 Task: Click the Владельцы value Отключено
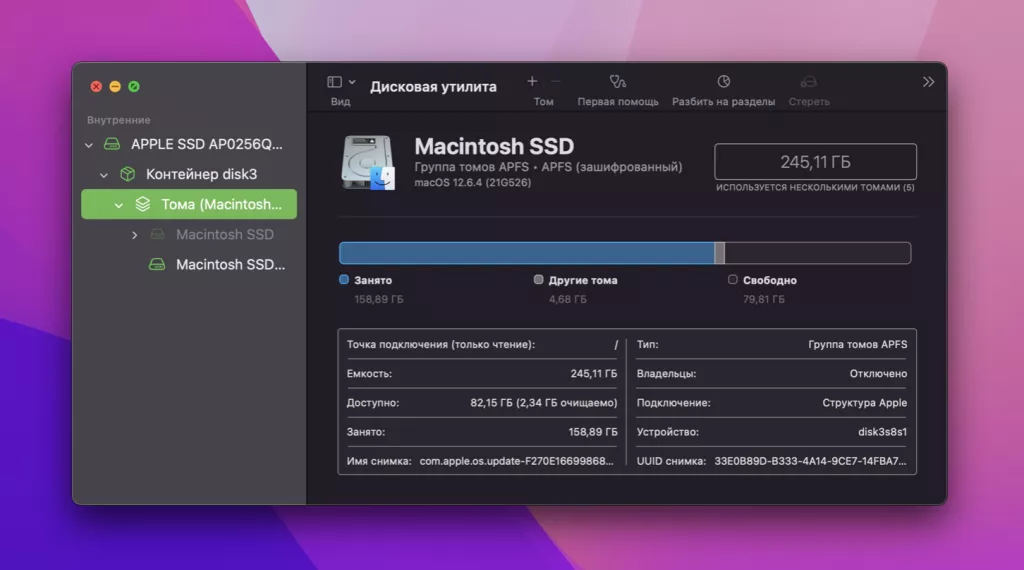pos(878,373)
